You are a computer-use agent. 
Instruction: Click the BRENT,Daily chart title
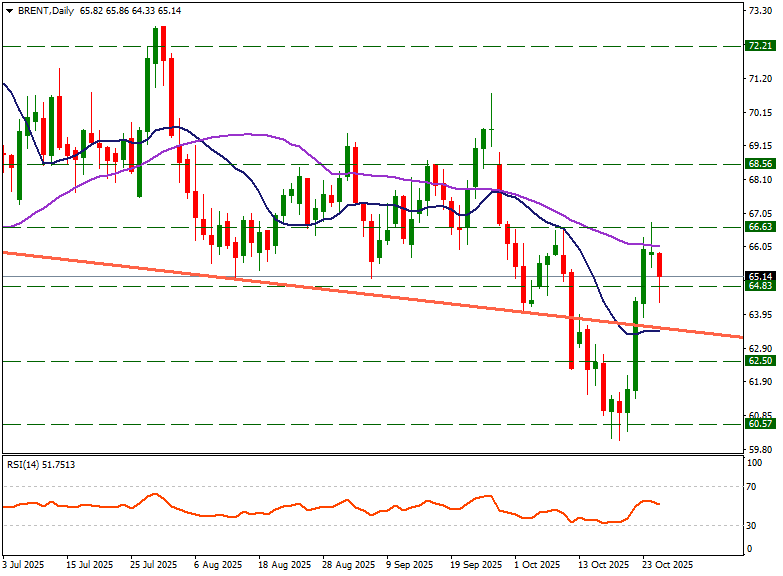point(45,10)
